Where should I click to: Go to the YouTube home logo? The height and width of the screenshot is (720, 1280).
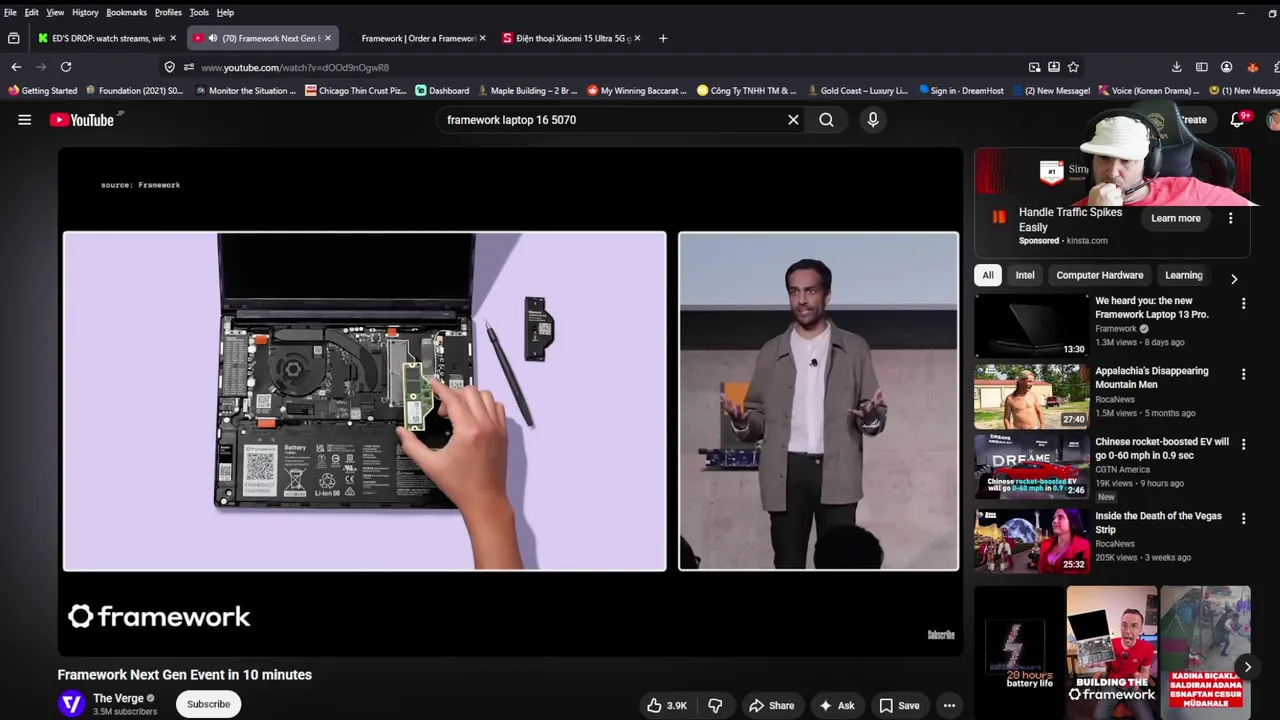(82, 120)
